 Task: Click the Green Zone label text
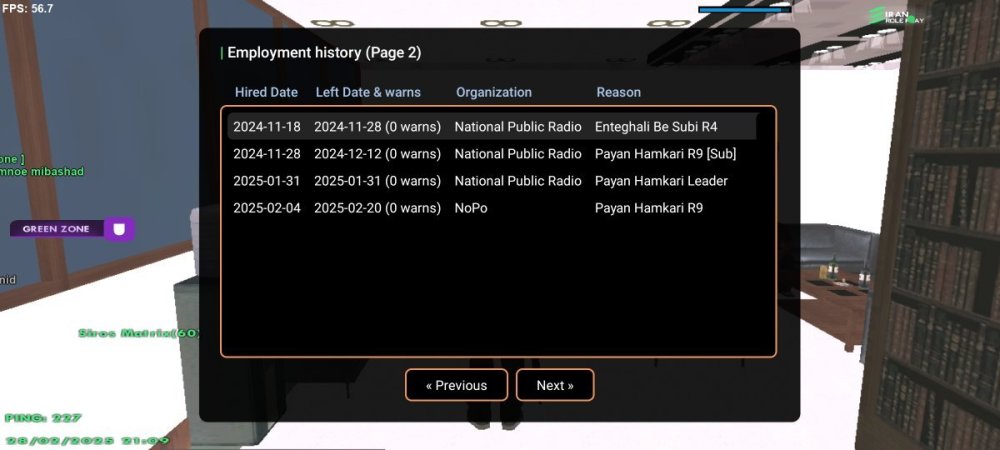(x=56, y=229)
